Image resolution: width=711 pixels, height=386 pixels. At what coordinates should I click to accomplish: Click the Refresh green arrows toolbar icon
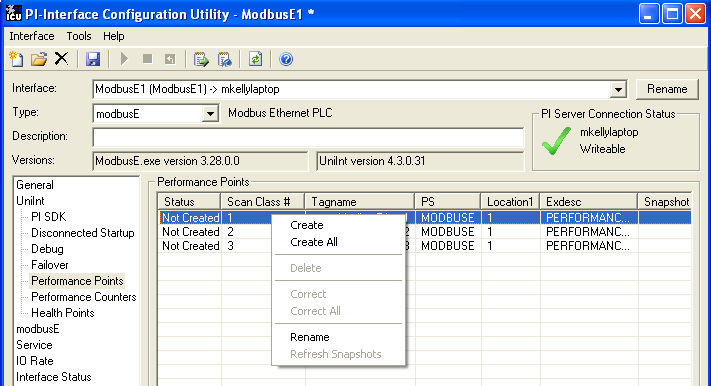coord(255,59)
